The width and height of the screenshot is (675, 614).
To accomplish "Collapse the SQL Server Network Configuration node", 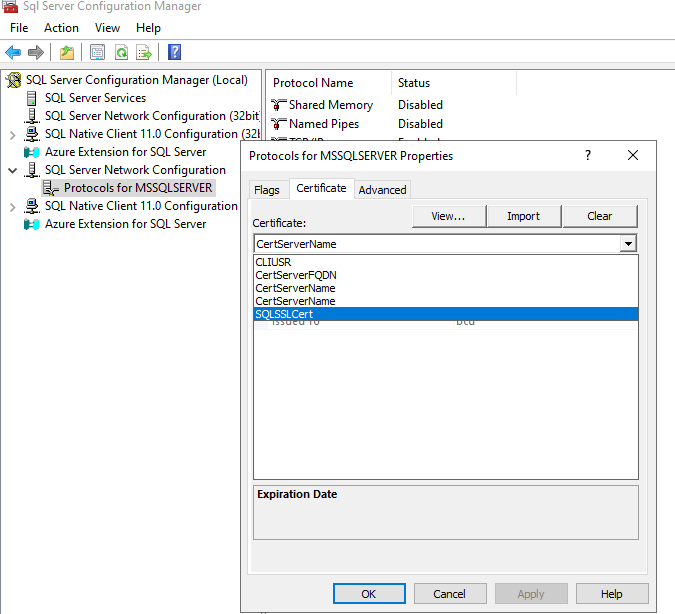I will 12,170.
